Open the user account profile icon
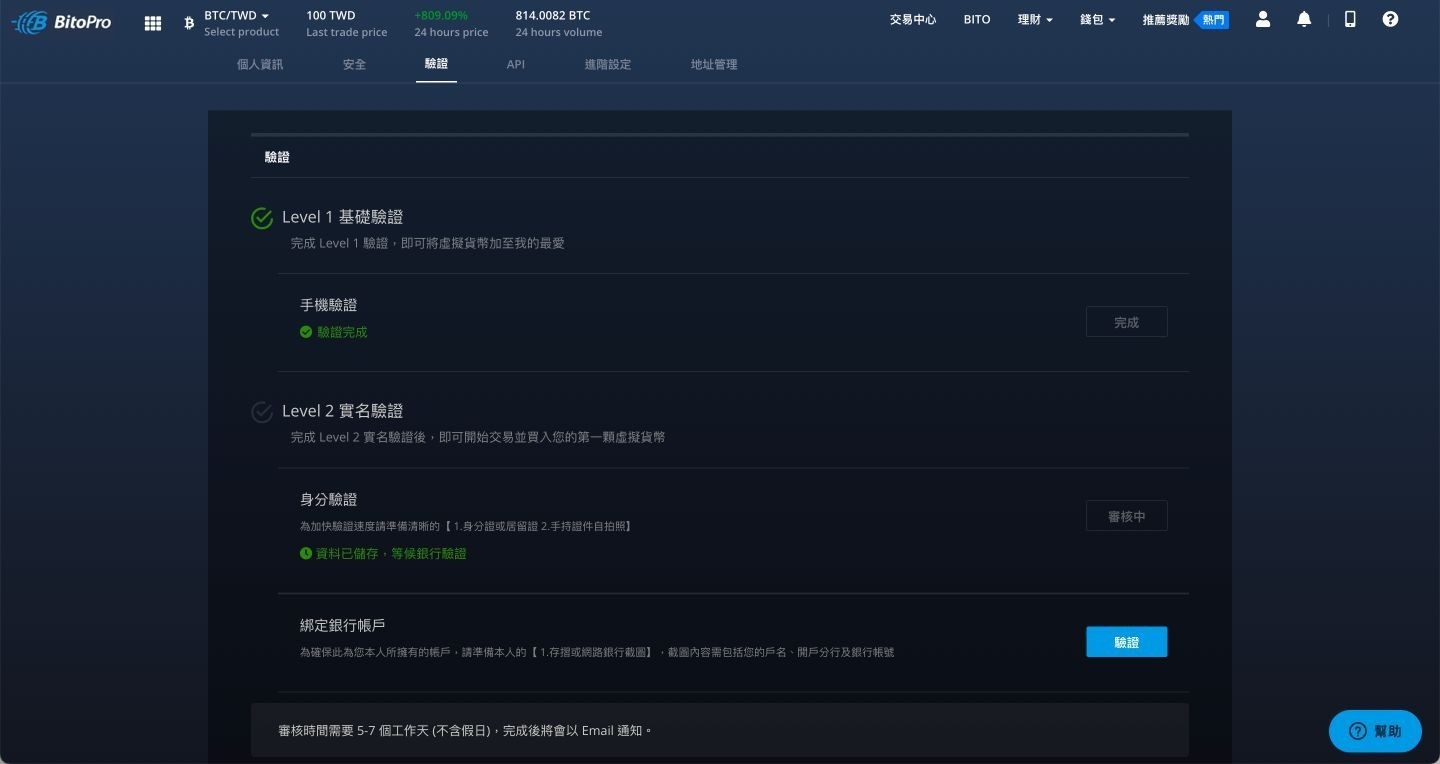 [x=1263, y=19]
